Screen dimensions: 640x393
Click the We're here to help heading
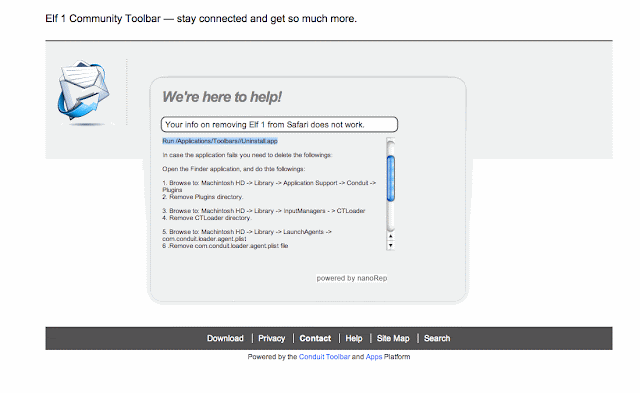[x=222, y=97]
